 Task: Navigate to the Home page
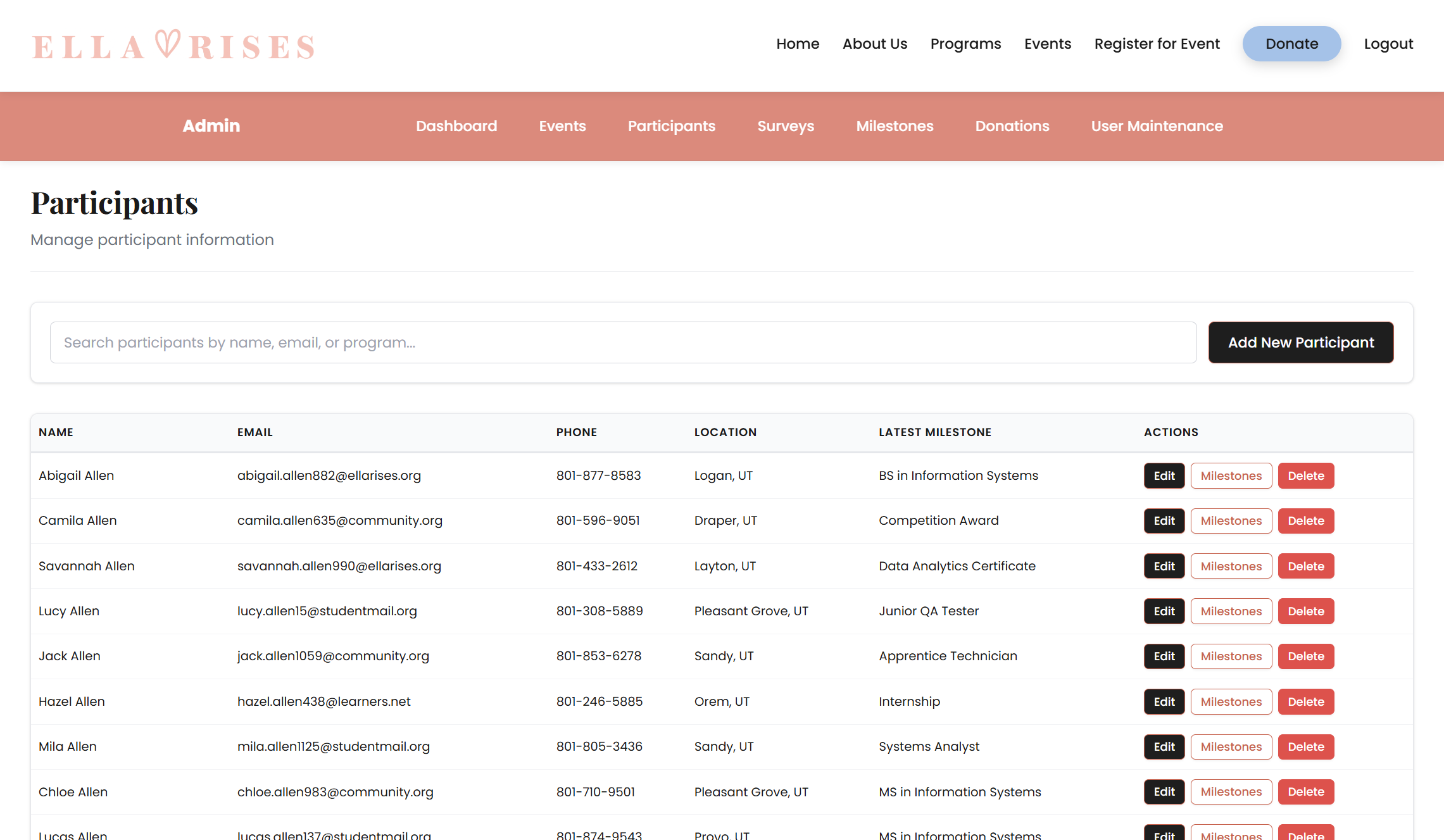pos(798,44)
